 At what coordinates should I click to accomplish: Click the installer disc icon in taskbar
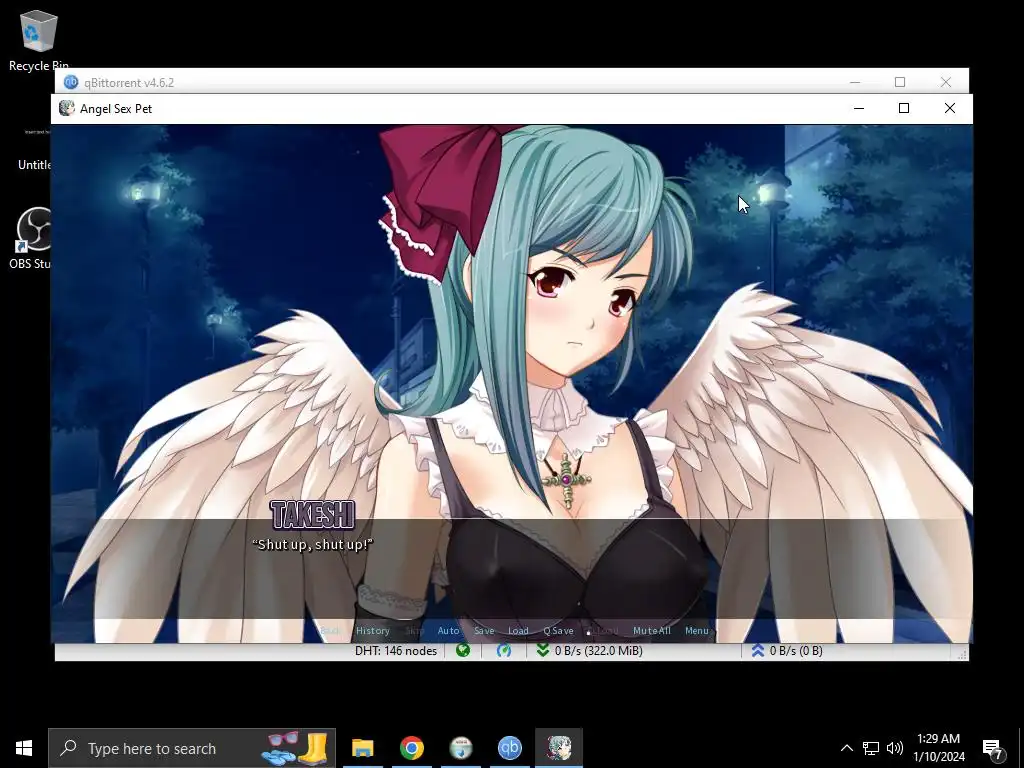461,748
